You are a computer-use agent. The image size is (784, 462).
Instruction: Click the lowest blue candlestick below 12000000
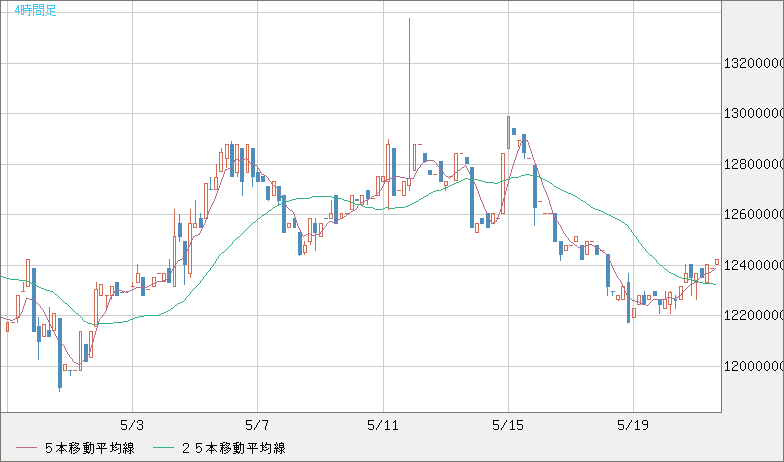click(x=60, y=353)
